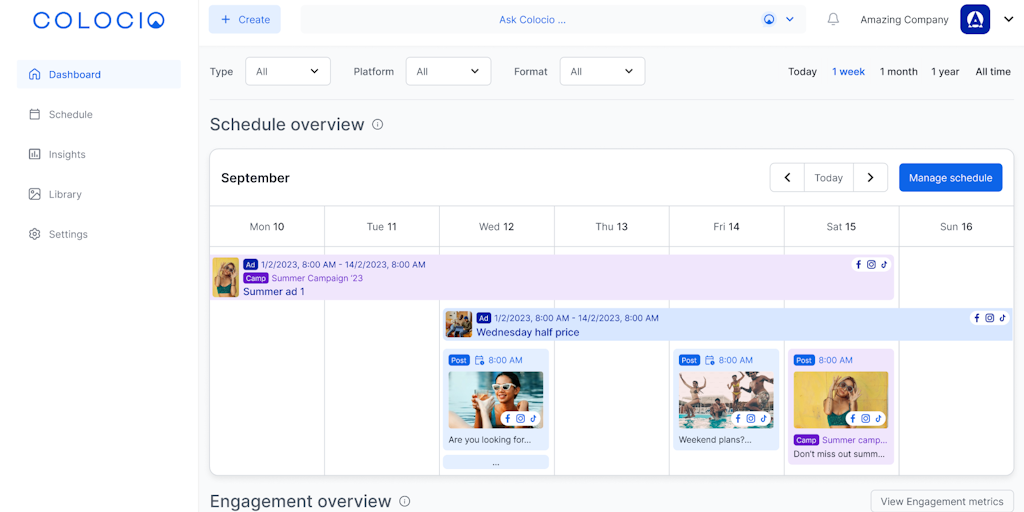Open Insights in the sidebar
Screen dimensions: 1024x512
(67, 154)
